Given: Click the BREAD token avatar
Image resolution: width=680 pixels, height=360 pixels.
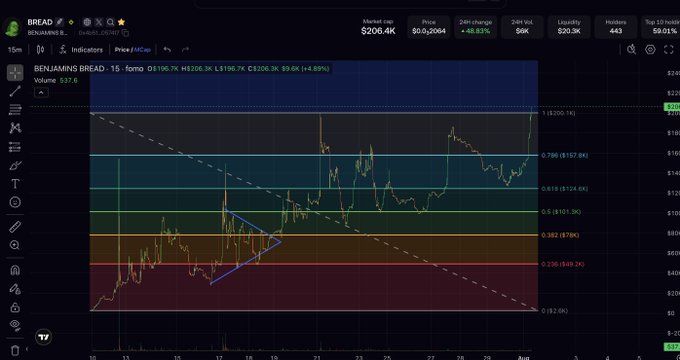Looking at the screenshot, I should click(x=12, y=27).
